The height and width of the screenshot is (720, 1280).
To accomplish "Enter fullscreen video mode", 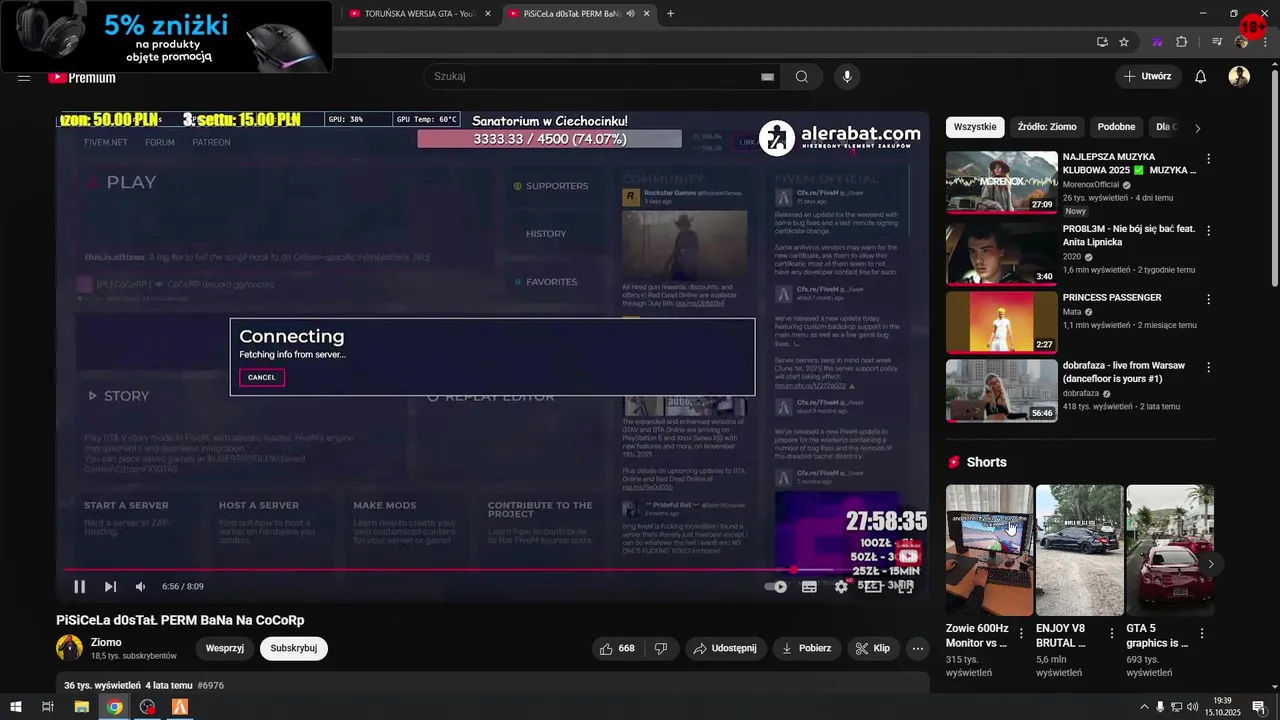I will (905, 587).
